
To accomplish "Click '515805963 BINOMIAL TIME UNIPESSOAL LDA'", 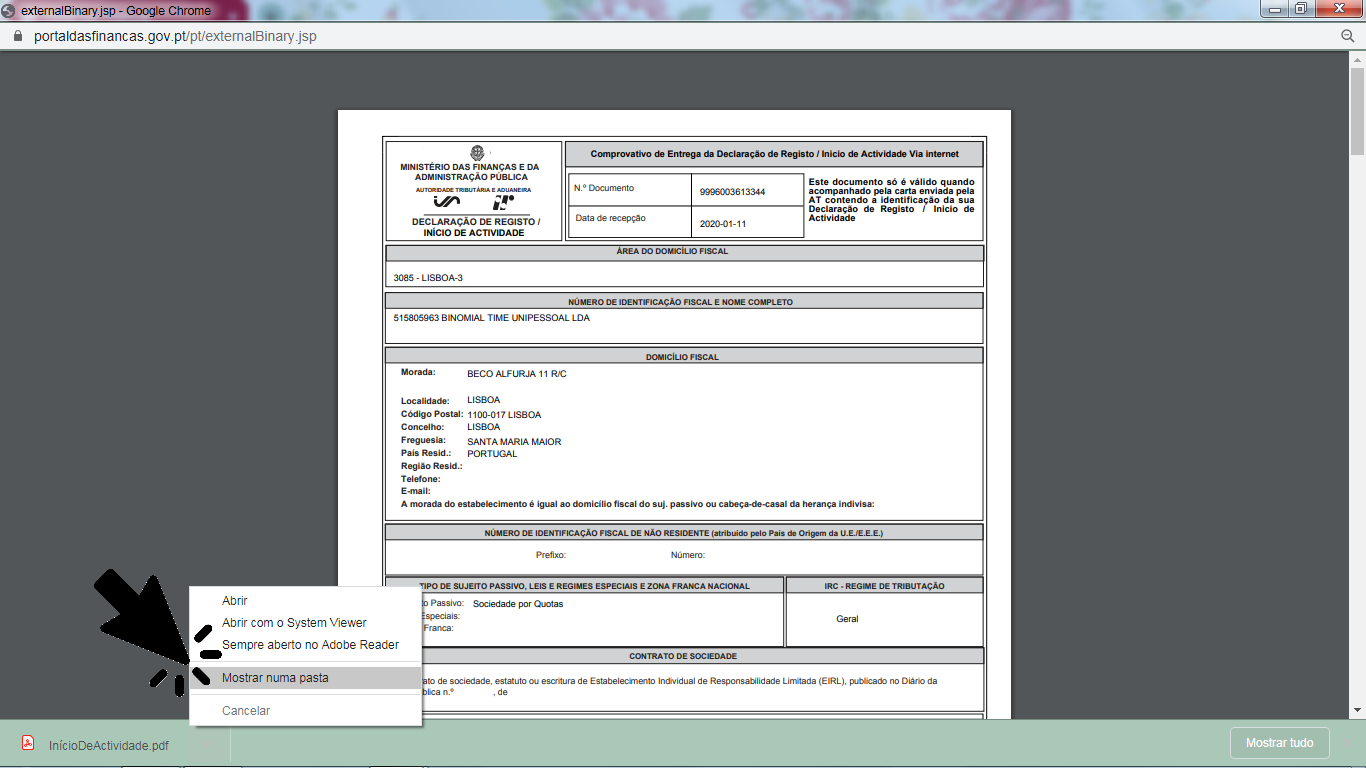I will tap(492, 318).
